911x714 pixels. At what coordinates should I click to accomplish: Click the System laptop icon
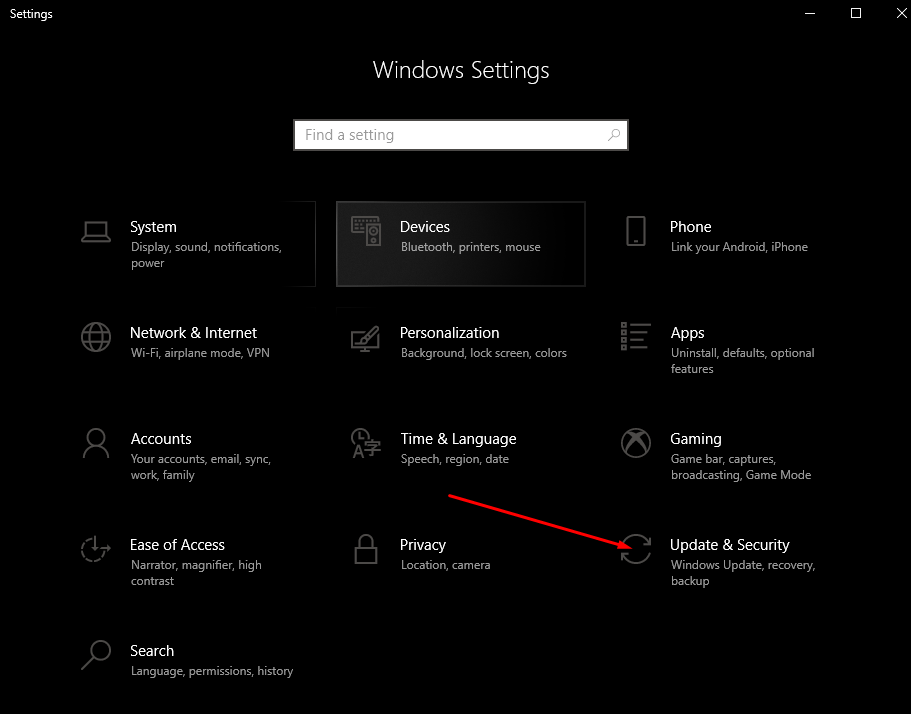coord(96,232)
